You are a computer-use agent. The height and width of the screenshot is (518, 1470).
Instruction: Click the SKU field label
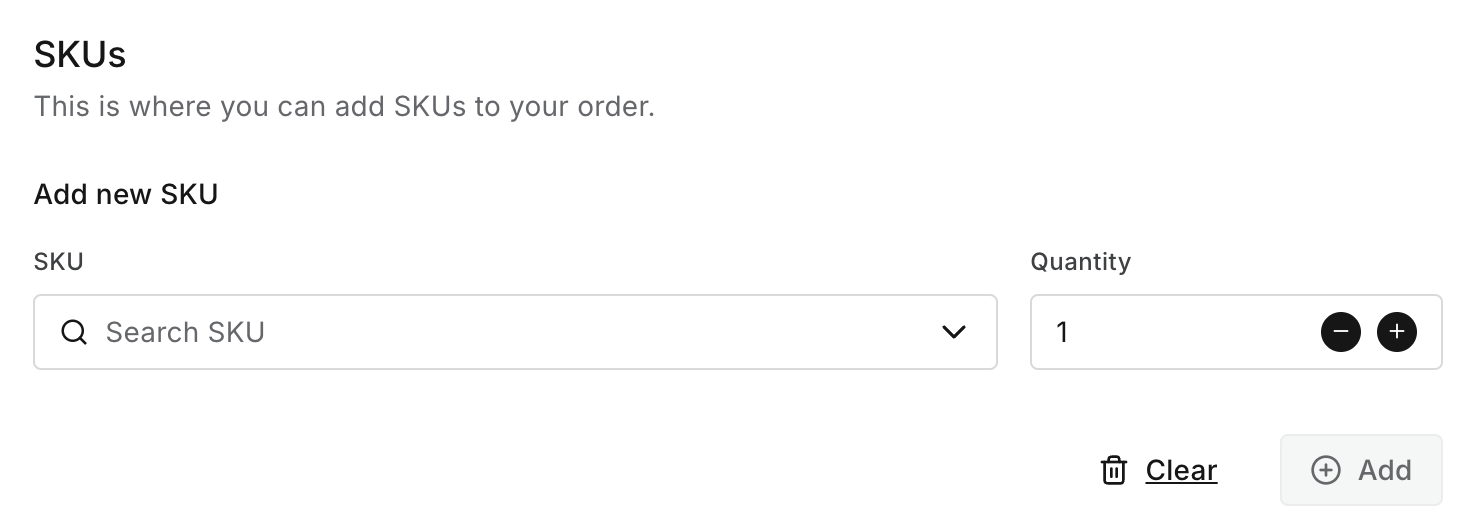tap(59, 262)
